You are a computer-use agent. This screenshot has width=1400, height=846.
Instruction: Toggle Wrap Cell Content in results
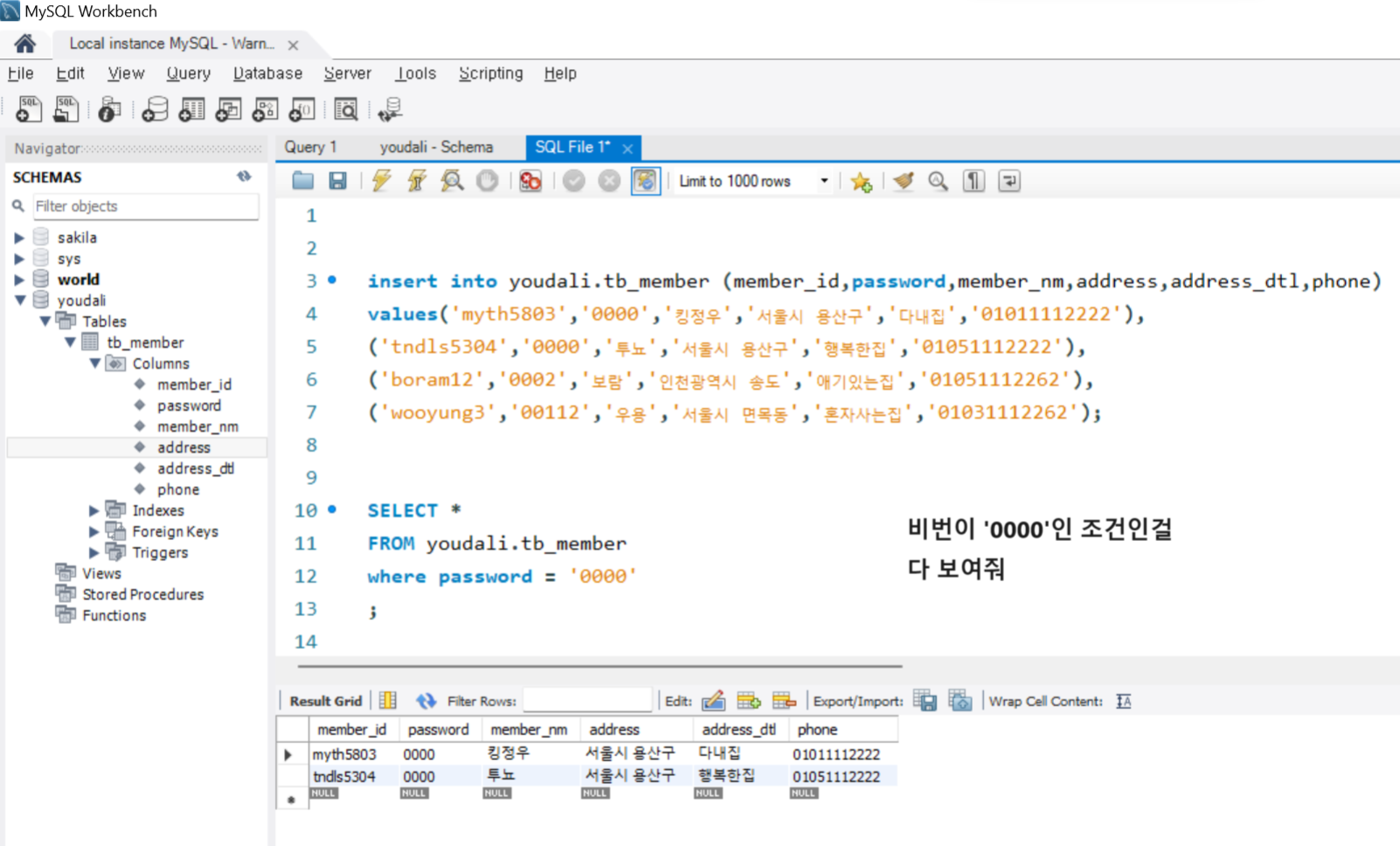point(1124,701)
